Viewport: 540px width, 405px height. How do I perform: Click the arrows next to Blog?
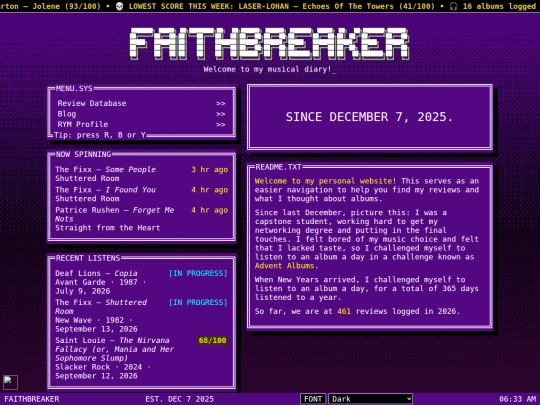(x=220, y=114)
